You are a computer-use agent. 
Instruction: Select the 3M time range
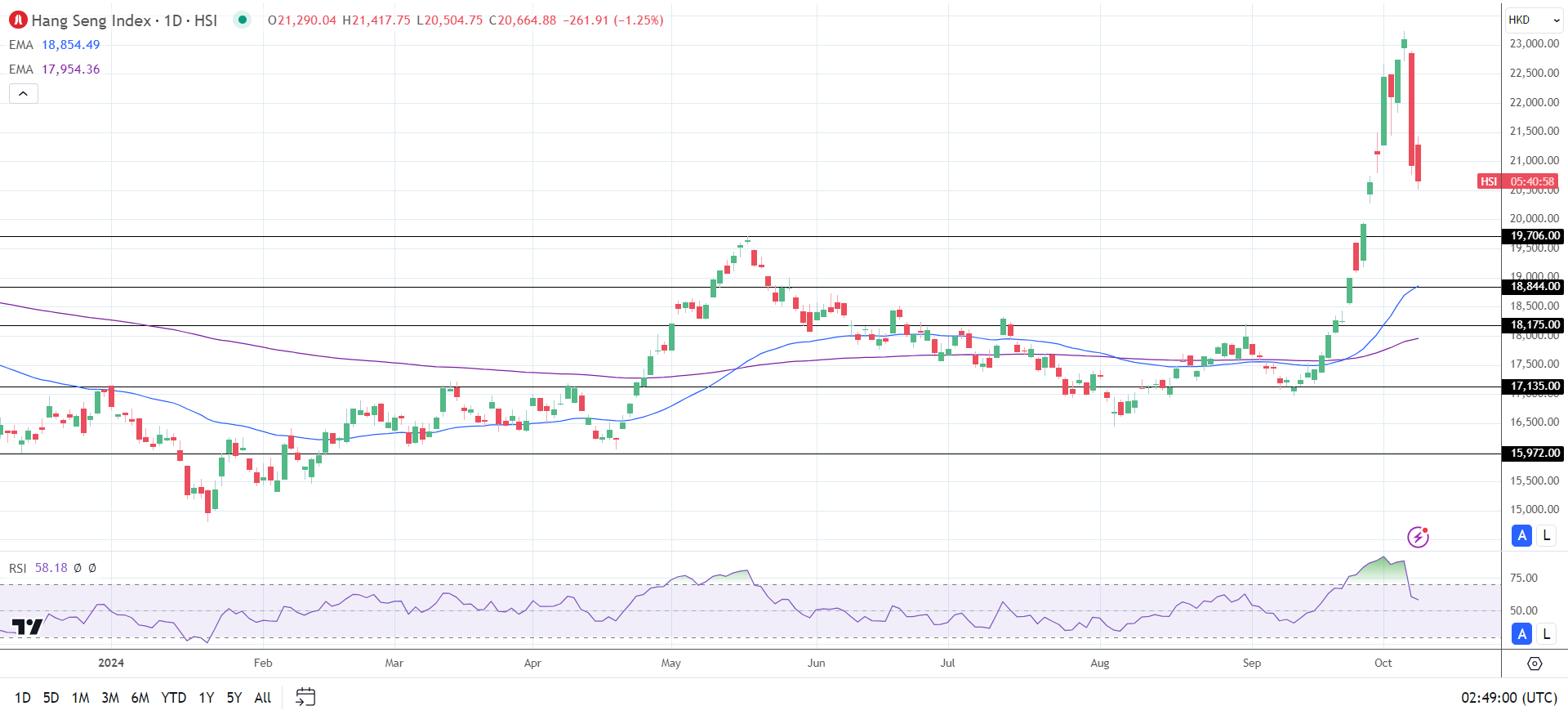pyautogui.click(x=110, y=698)
